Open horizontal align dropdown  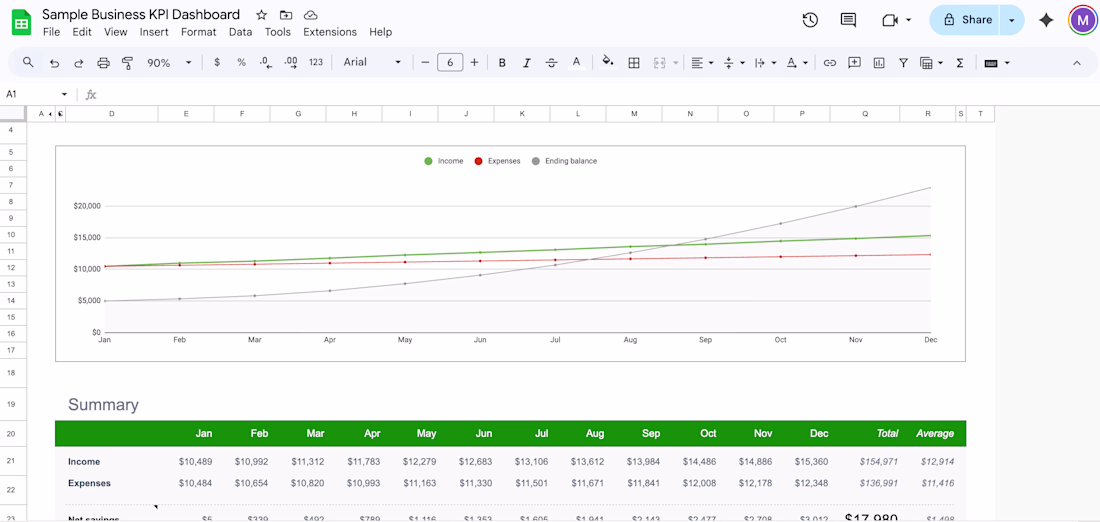coord(702,62)
